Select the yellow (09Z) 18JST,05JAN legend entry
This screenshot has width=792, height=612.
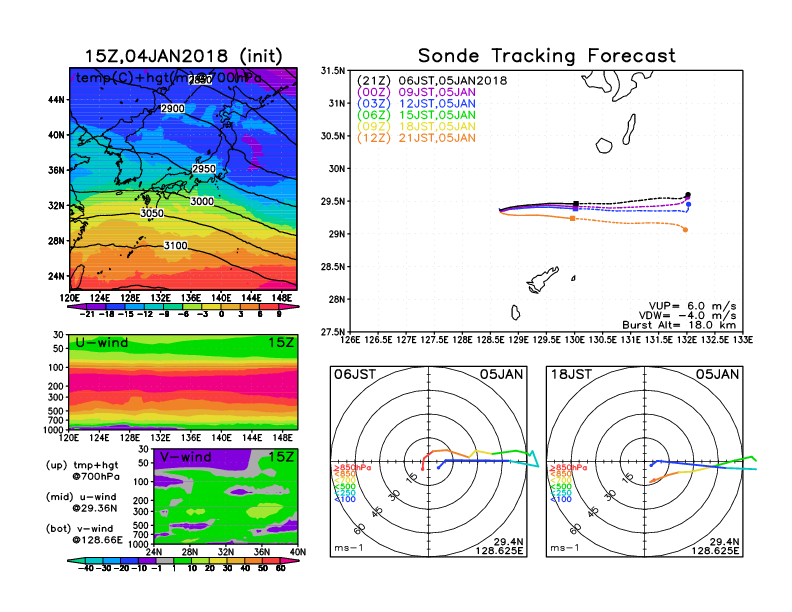(x=416, y=127)
